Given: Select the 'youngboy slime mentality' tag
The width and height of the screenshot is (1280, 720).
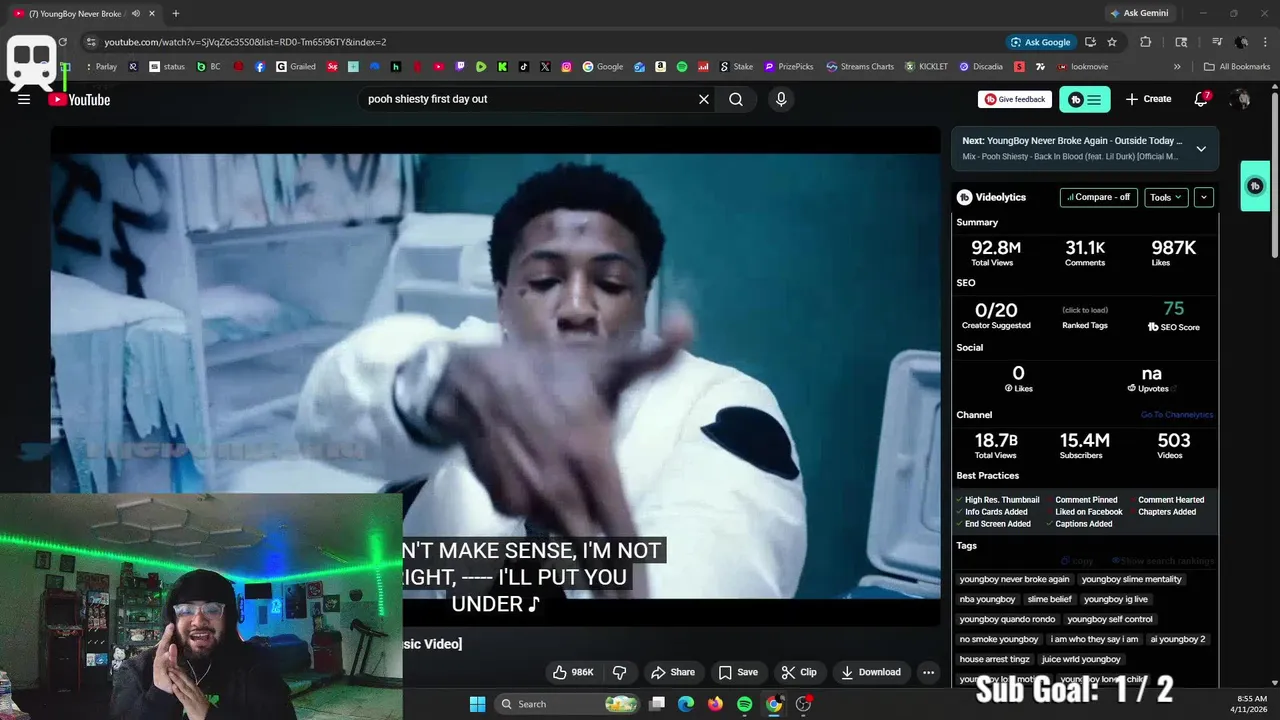Looking at the screenshot, I should (1131, 579).
